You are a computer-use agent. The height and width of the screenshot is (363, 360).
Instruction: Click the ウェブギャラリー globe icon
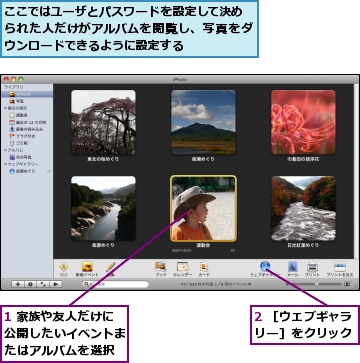click(x=265, y=266)
